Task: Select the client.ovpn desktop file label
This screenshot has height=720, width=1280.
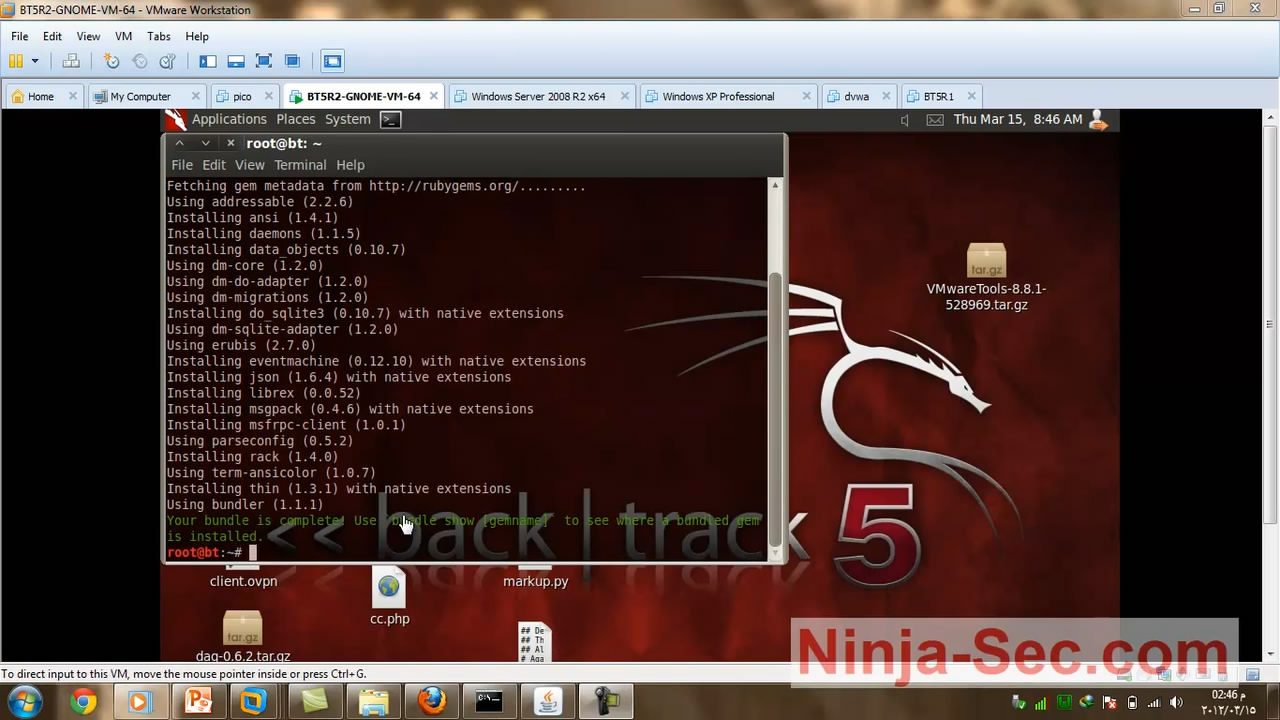Action: click(x=243, y=581)
